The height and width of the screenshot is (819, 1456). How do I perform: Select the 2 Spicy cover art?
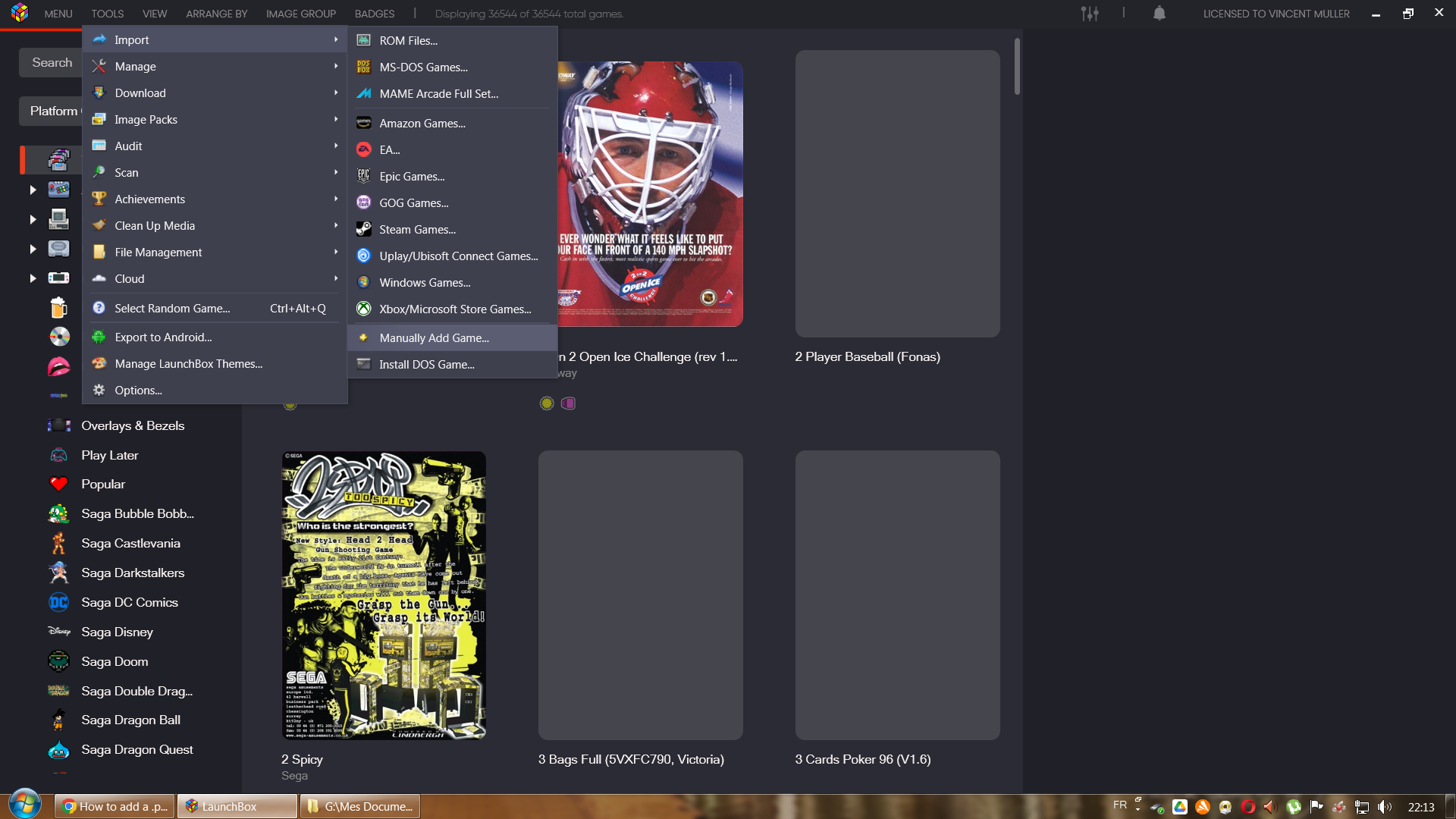tap(384, 595)
